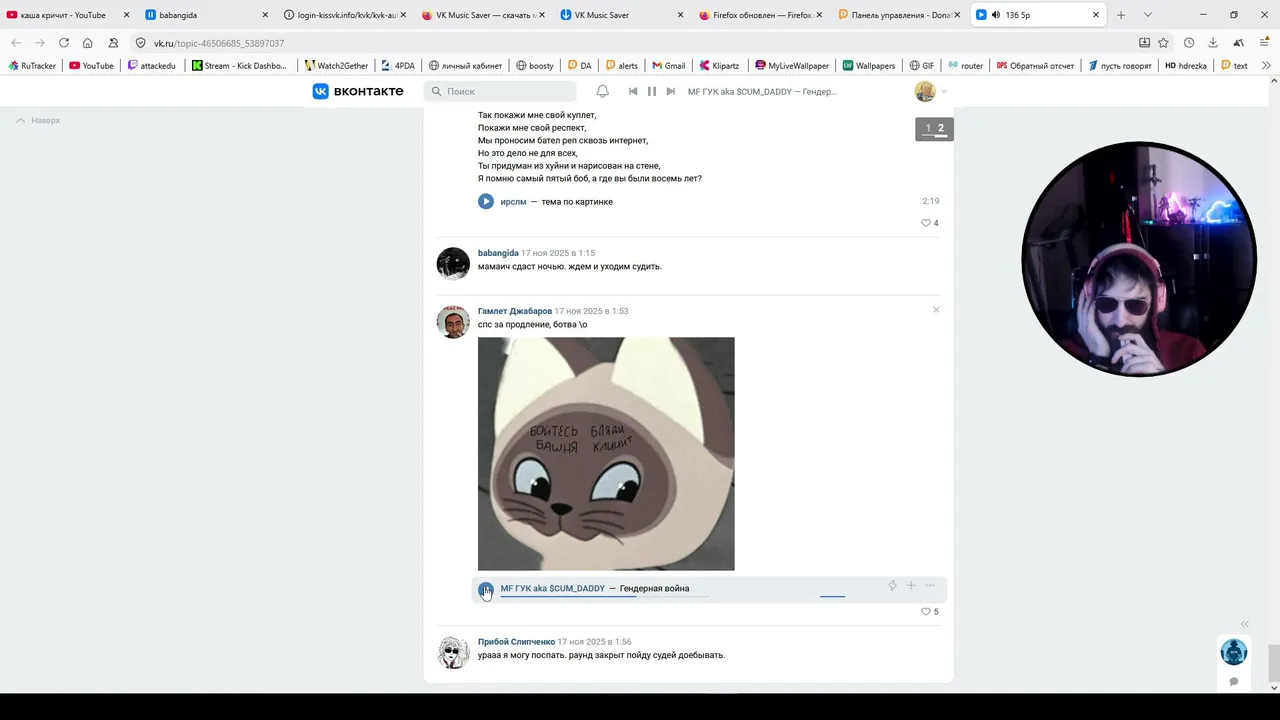The height and width of the screenshot is (720, 1280).
Task: Switch to the "каша кричит - YouTube" tab
Action: pyautogui.click(x=63, y=15)
